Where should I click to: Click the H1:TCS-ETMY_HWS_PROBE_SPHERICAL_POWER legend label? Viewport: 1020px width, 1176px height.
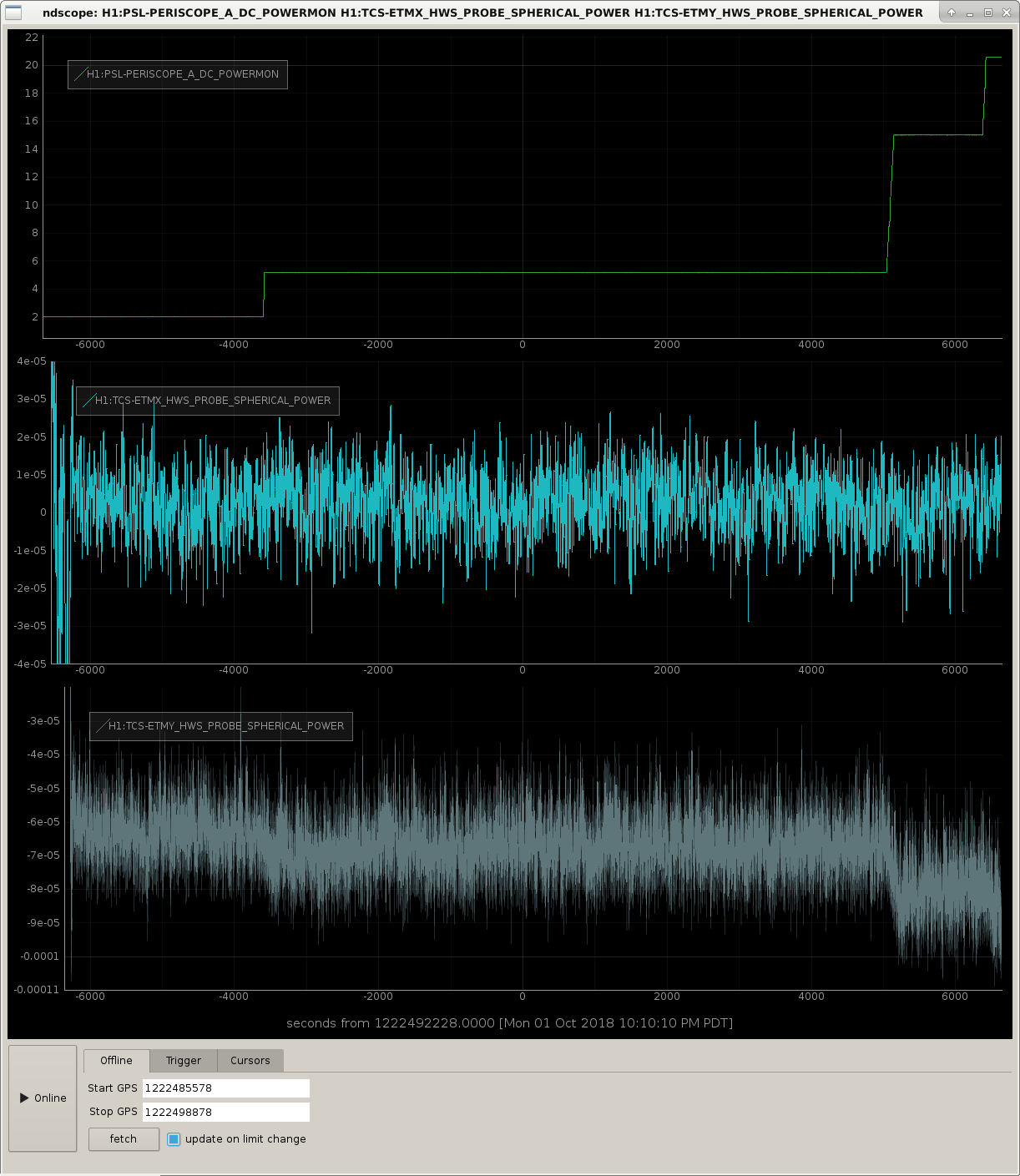226,726
